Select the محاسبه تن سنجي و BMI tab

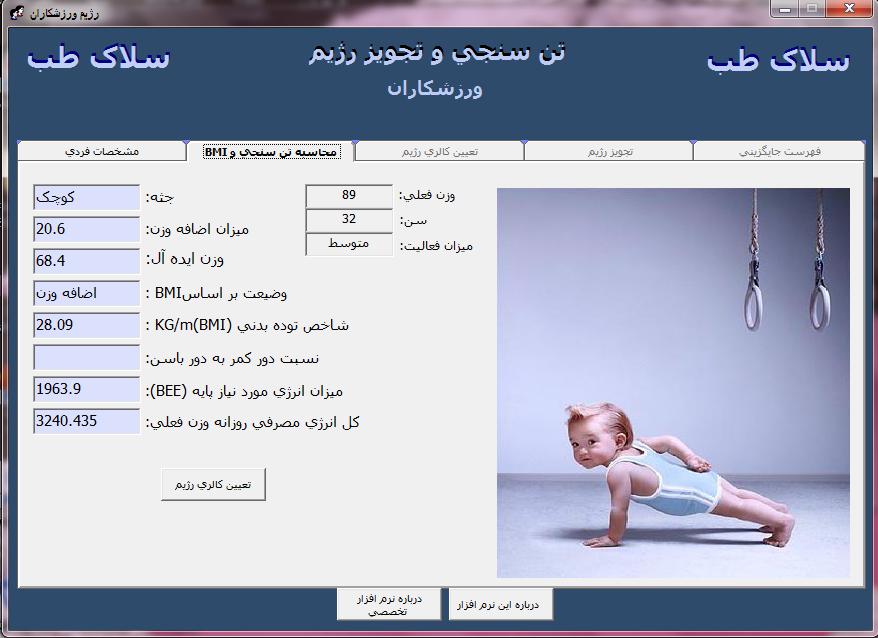[271, 152]
